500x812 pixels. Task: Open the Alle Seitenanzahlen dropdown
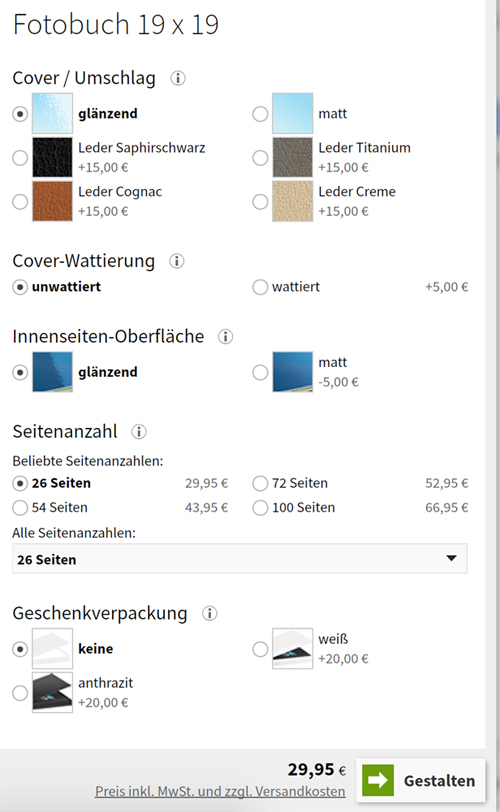tap(240, 559)
